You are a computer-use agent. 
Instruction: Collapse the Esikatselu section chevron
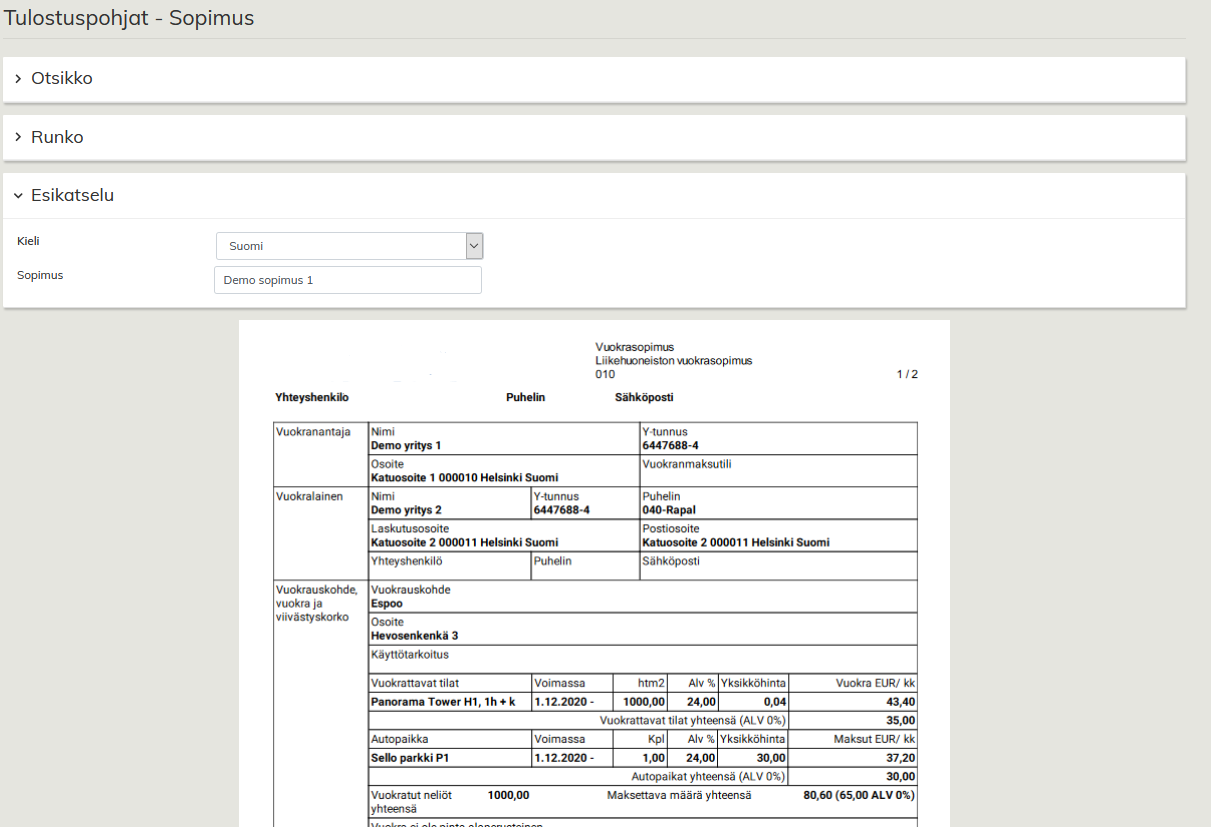click(x=18, y=196)
